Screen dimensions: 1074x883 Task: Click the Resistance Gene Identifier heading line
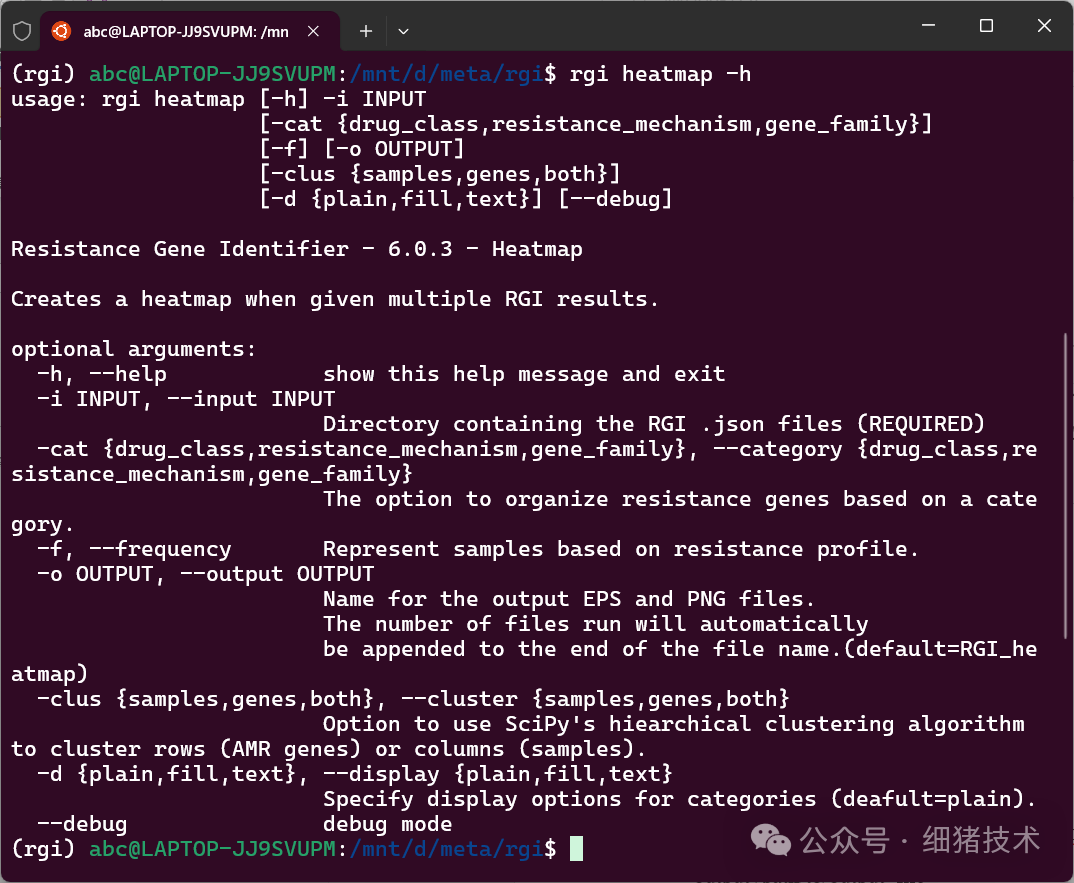click(x=296, y=248)
